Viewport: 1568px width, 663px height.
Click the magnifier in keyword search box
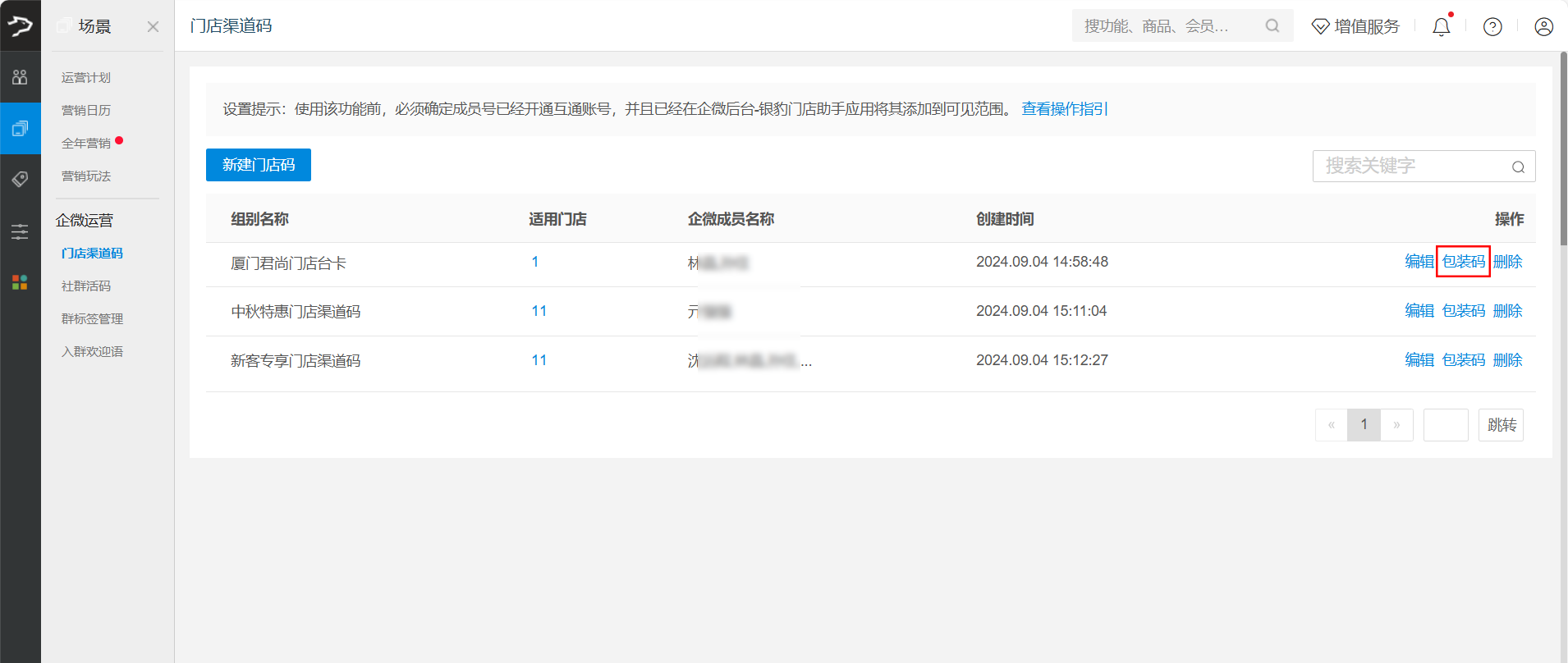(1518, 167)
